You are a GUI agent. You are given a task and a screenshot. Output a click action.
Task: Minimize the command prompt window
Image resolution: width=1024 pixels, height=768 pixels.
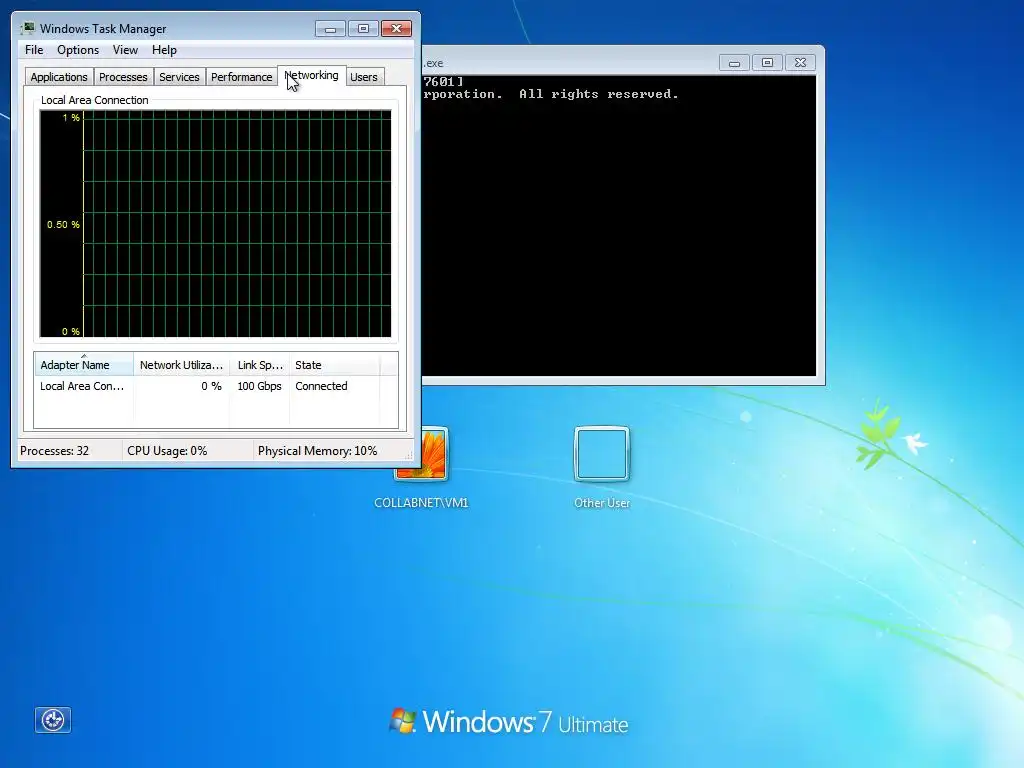[734, 63]
